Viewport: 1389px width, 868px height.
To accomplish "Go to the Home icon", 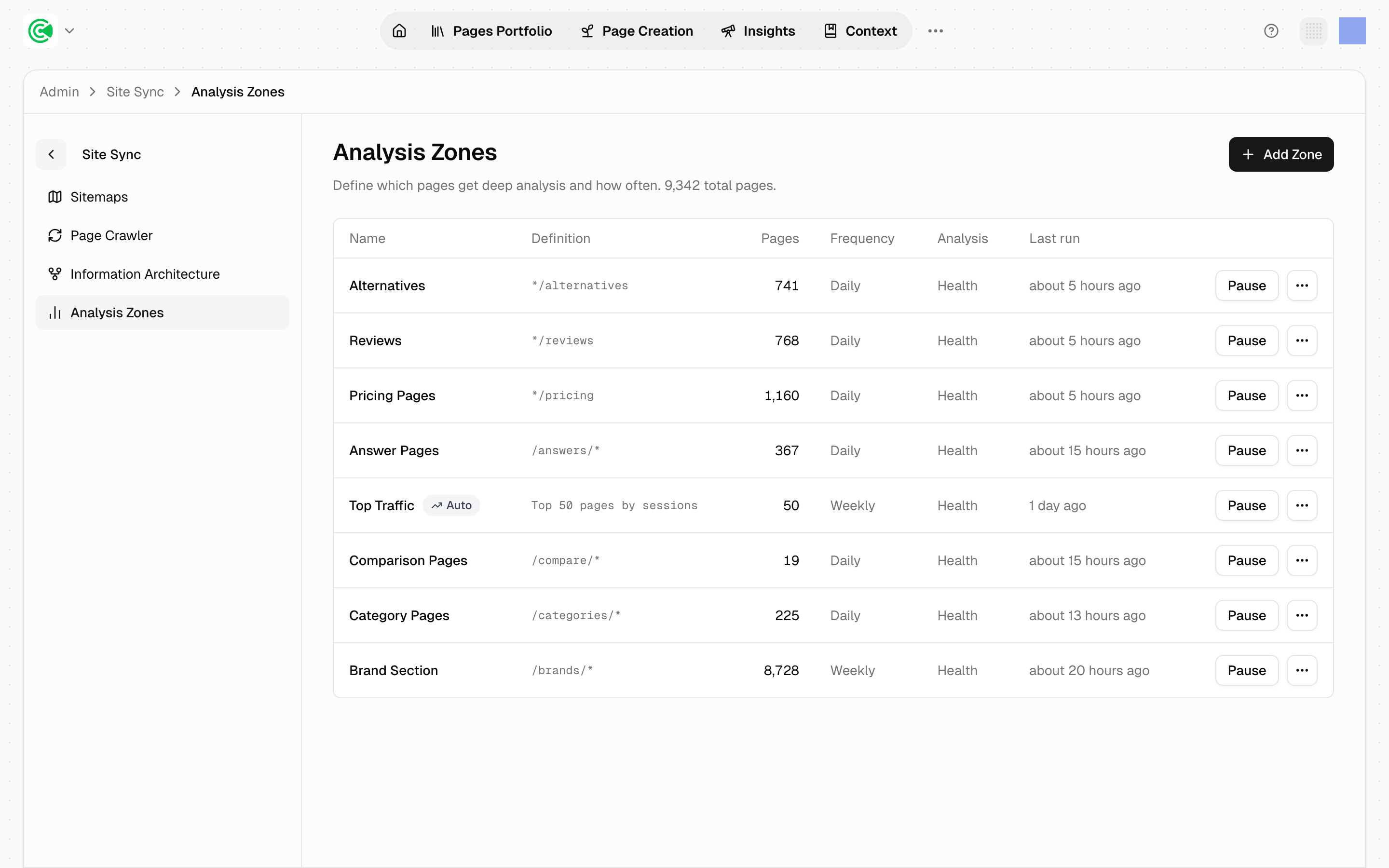I will pyautogui.click(x=399, y=31).
